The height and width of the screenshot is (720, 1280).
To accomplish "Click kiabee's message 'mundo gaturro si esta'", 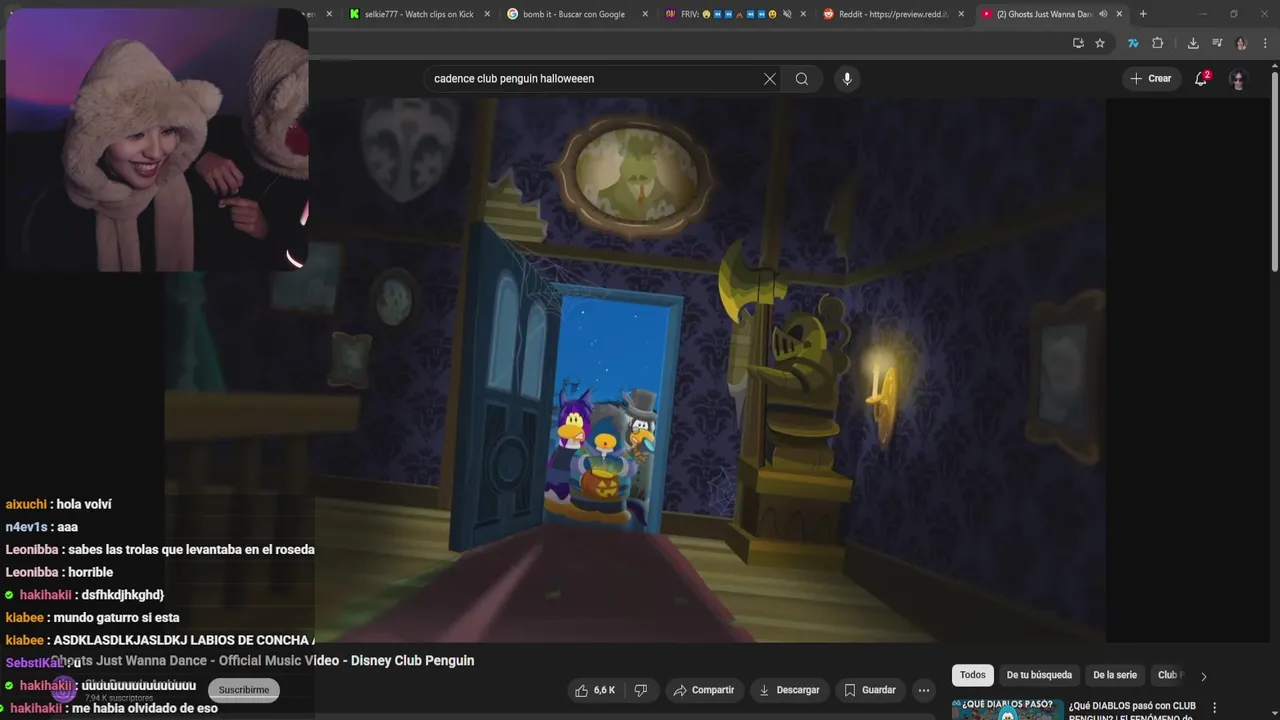I will click(92, 618).
